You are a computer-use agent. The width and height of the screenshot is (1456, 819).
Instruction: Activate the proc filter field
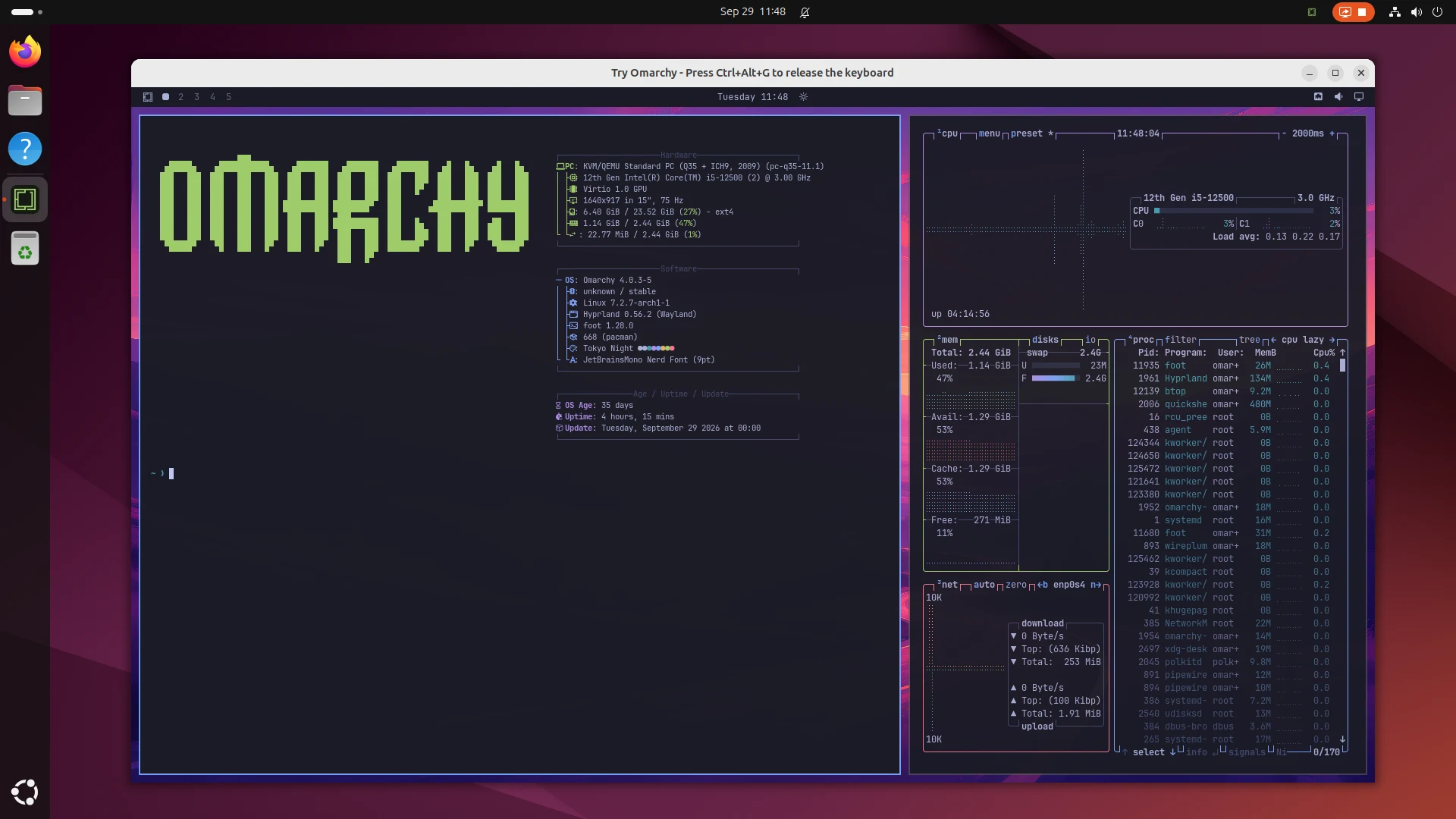click(x=1181, y=340)
